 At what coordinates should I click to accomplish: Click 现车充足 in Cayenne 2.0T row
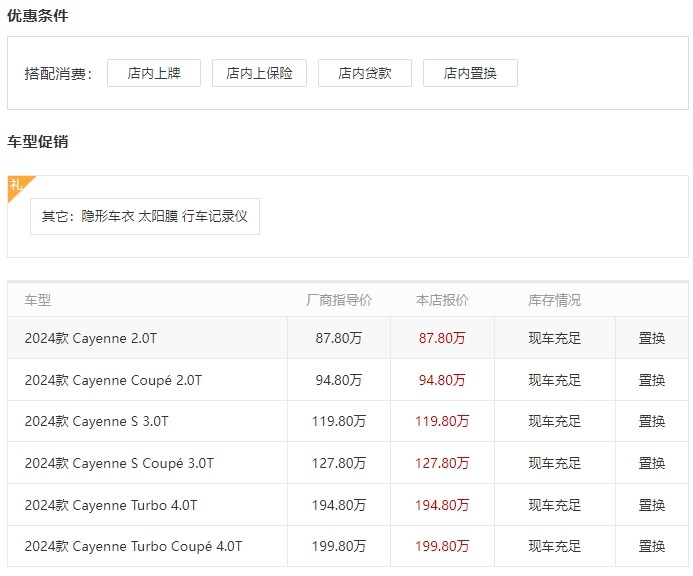[x=555, y=338]
